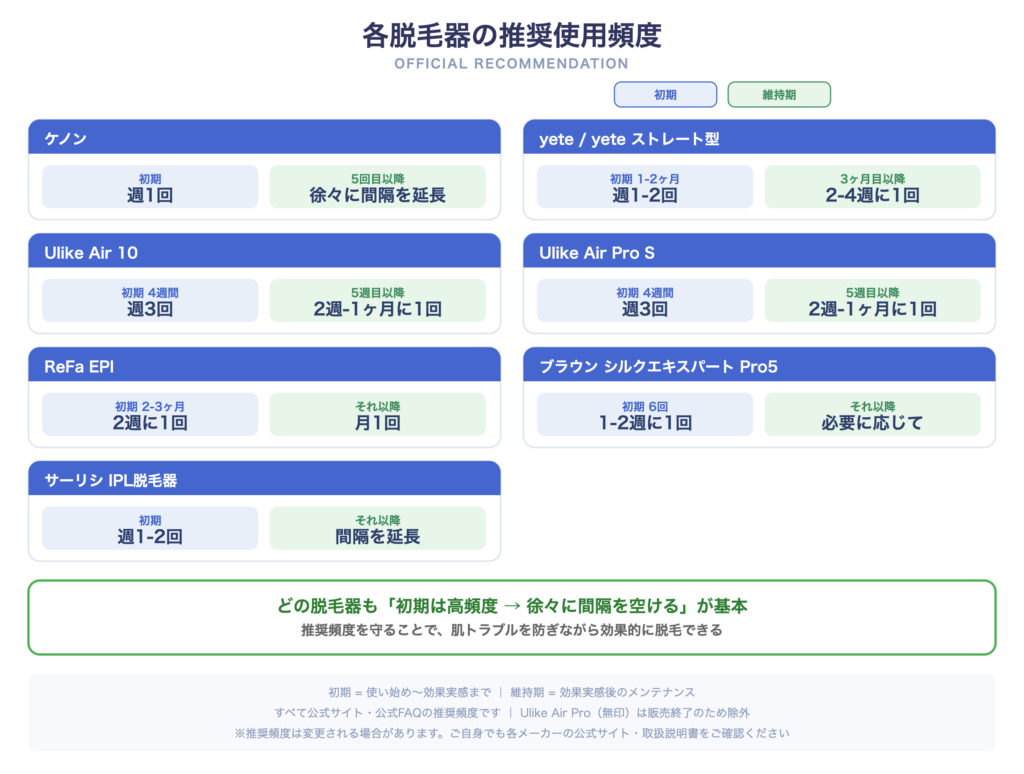Click yete 初期 週1-2回 box
The height and width of the screenshot is (774, 1024).
(645, 187)
